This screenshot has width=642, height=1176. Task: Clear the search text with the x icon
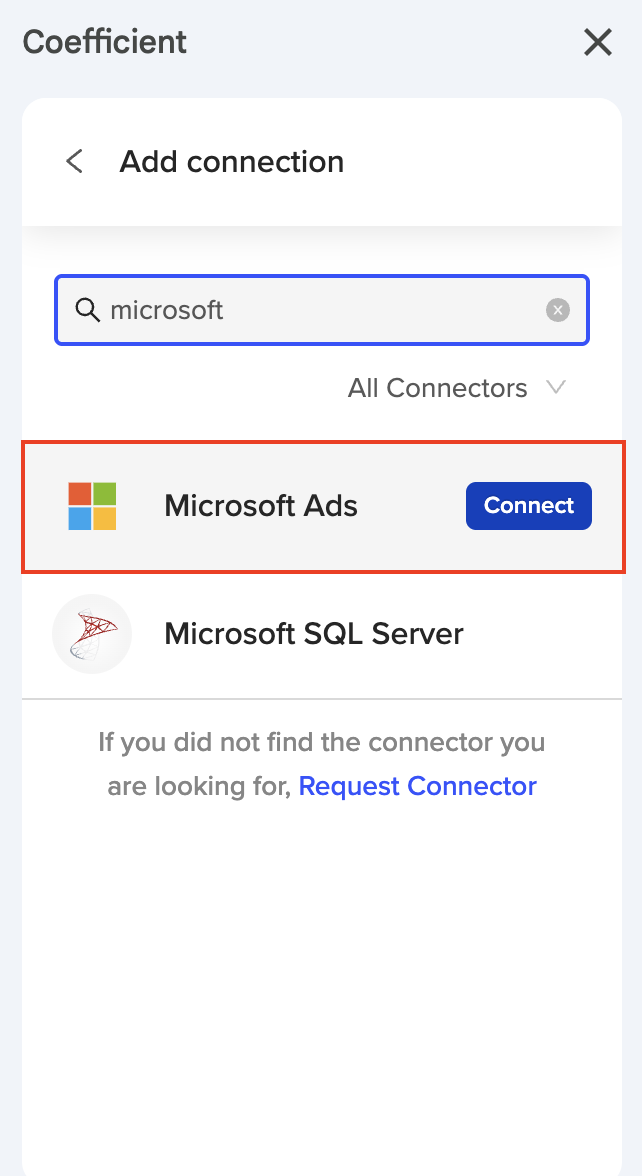(x=558, y=310)
